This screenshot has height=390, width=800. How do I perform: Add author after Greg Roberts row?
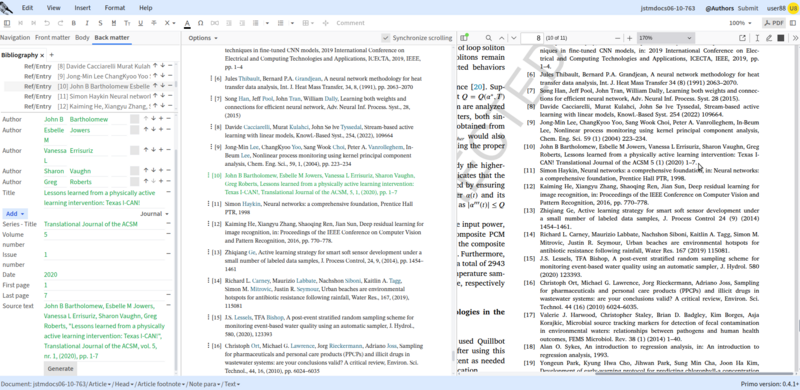click(161, 181)
